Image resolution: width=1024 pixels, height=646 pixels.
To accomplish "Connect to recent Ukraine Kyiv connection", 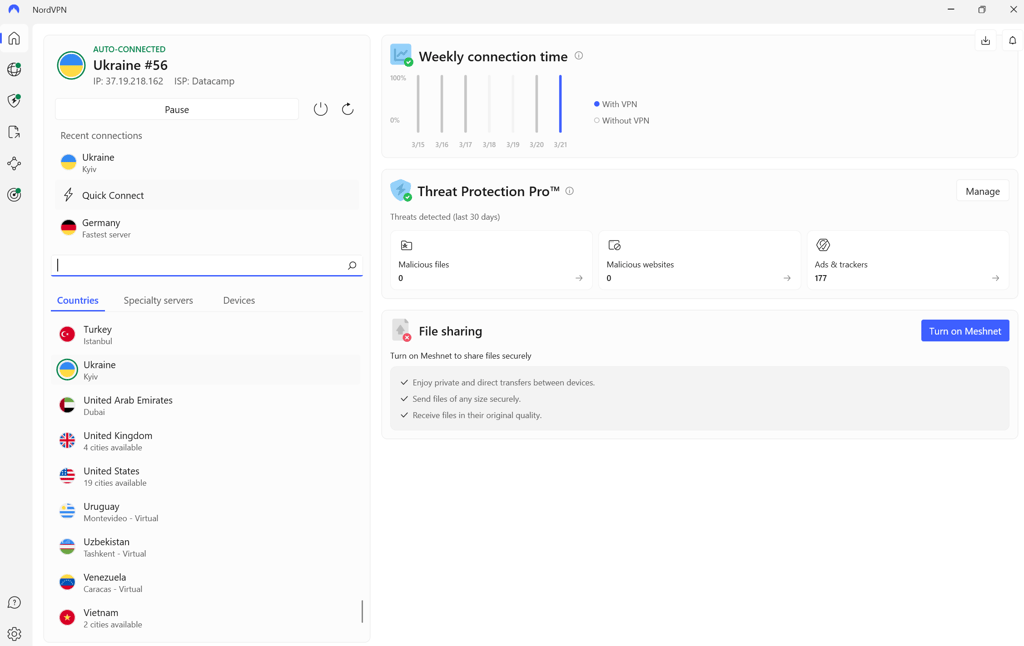I will click(x=206, y=163).
